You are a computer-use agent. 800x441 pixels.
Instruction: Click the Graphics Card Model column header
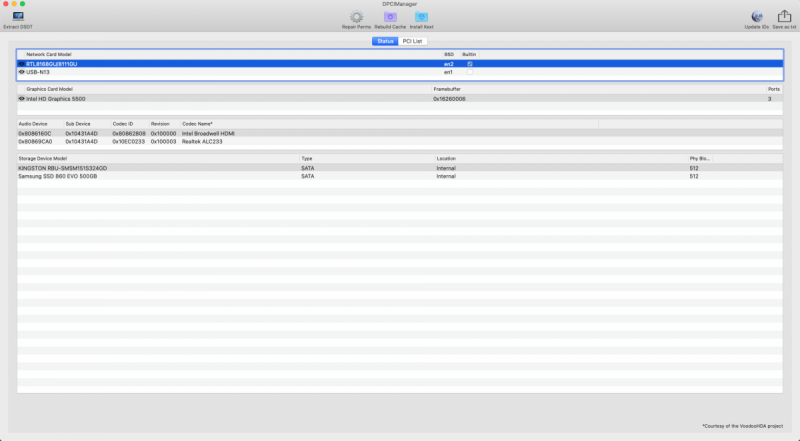click(x=49, y=89)
